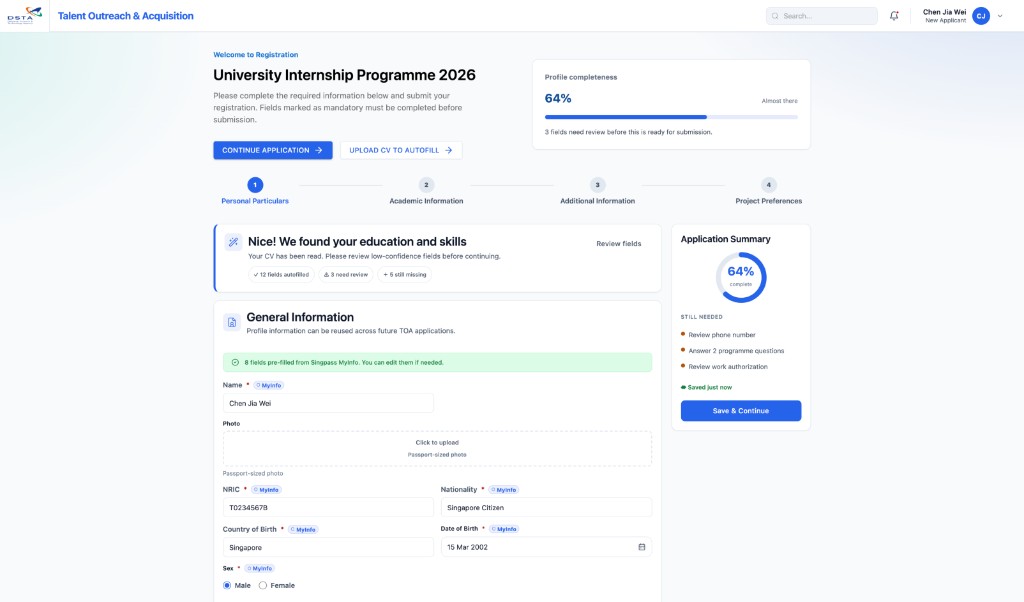
Task: Click the search magnifier icon
Action: [x=775, y=16]
